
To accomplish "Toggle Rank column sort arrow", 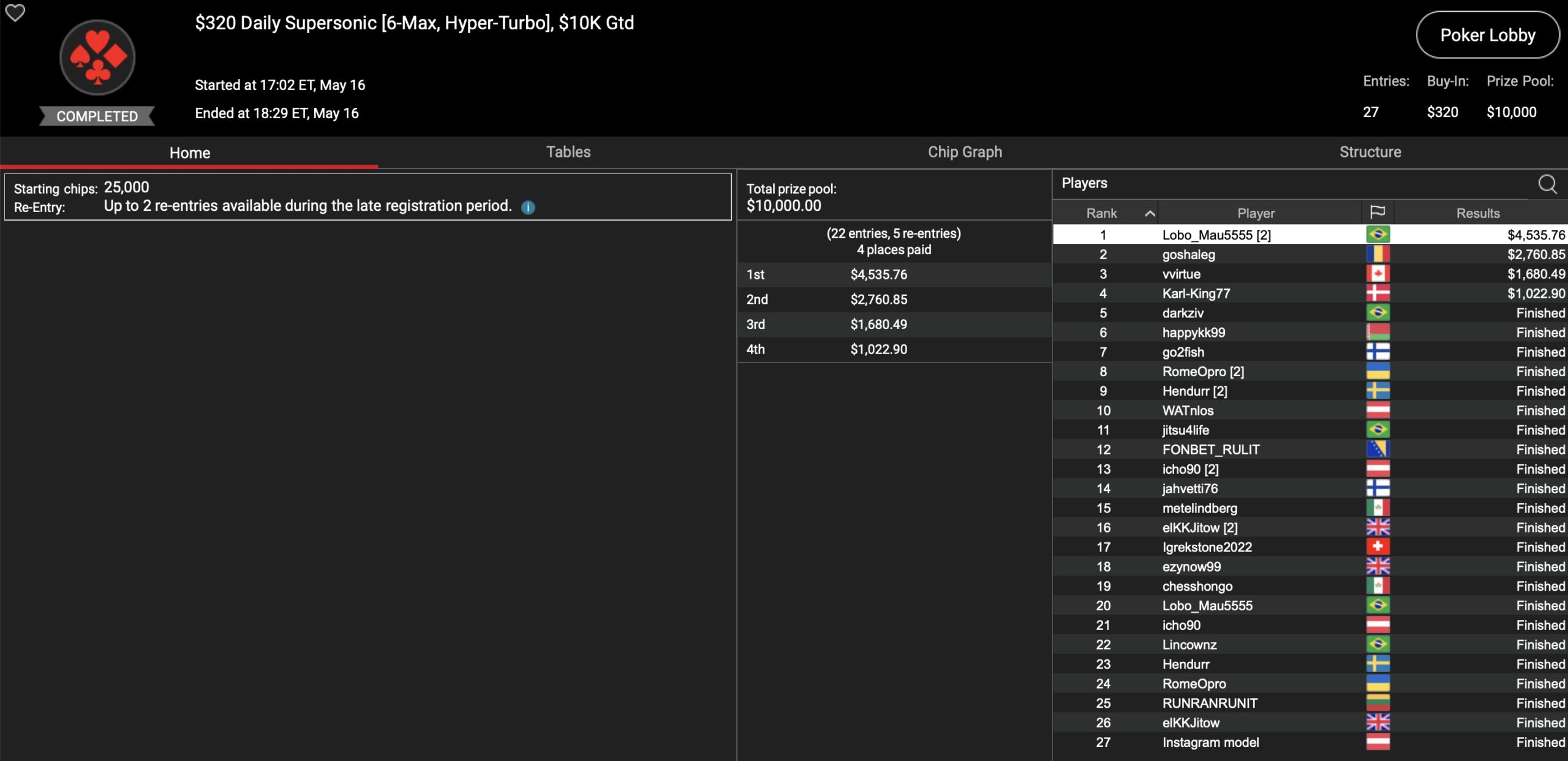I will point(1150,213).
